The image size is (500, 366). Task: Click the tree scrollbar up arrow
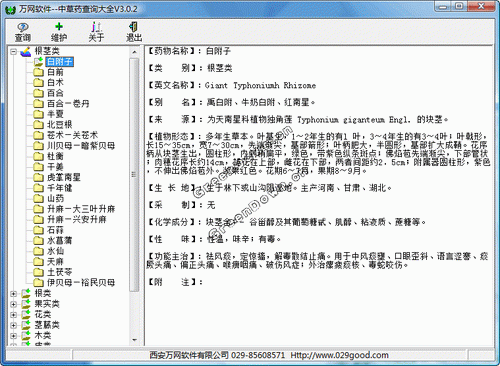[x=134, y=52]
